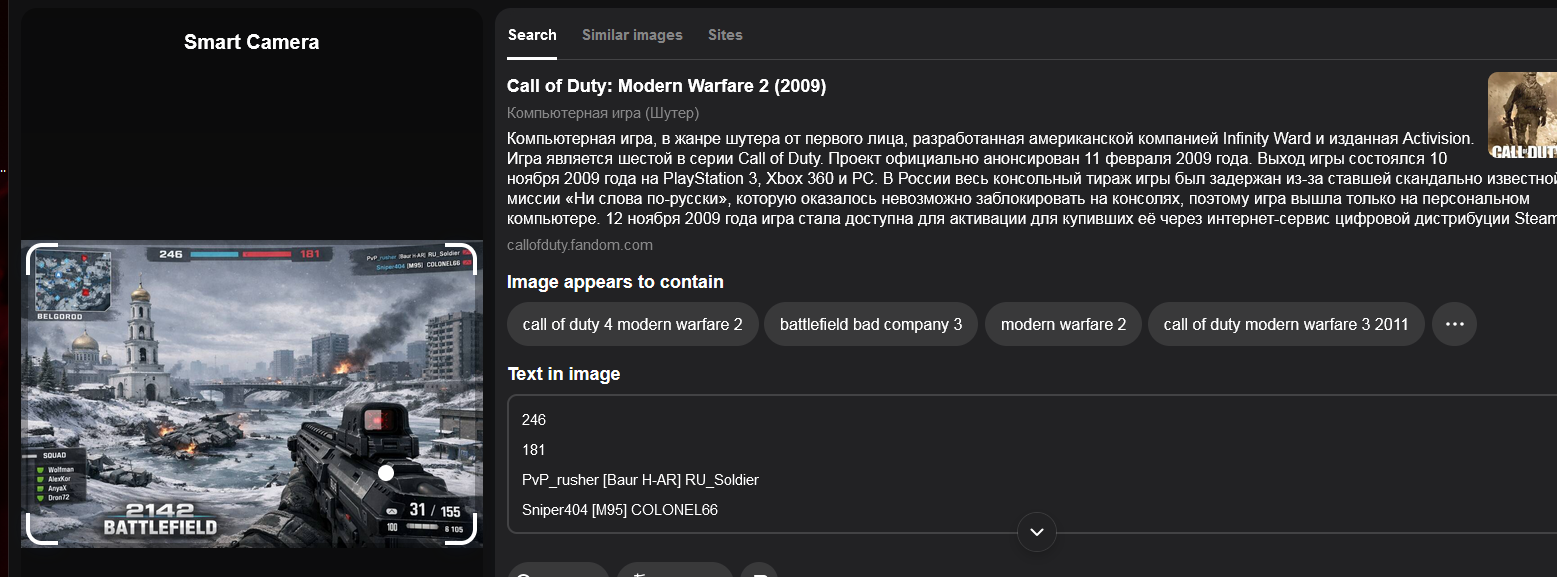The image size is (1557, 577).
Task: Expand the Text in image box
Action: click(1036, 531)
